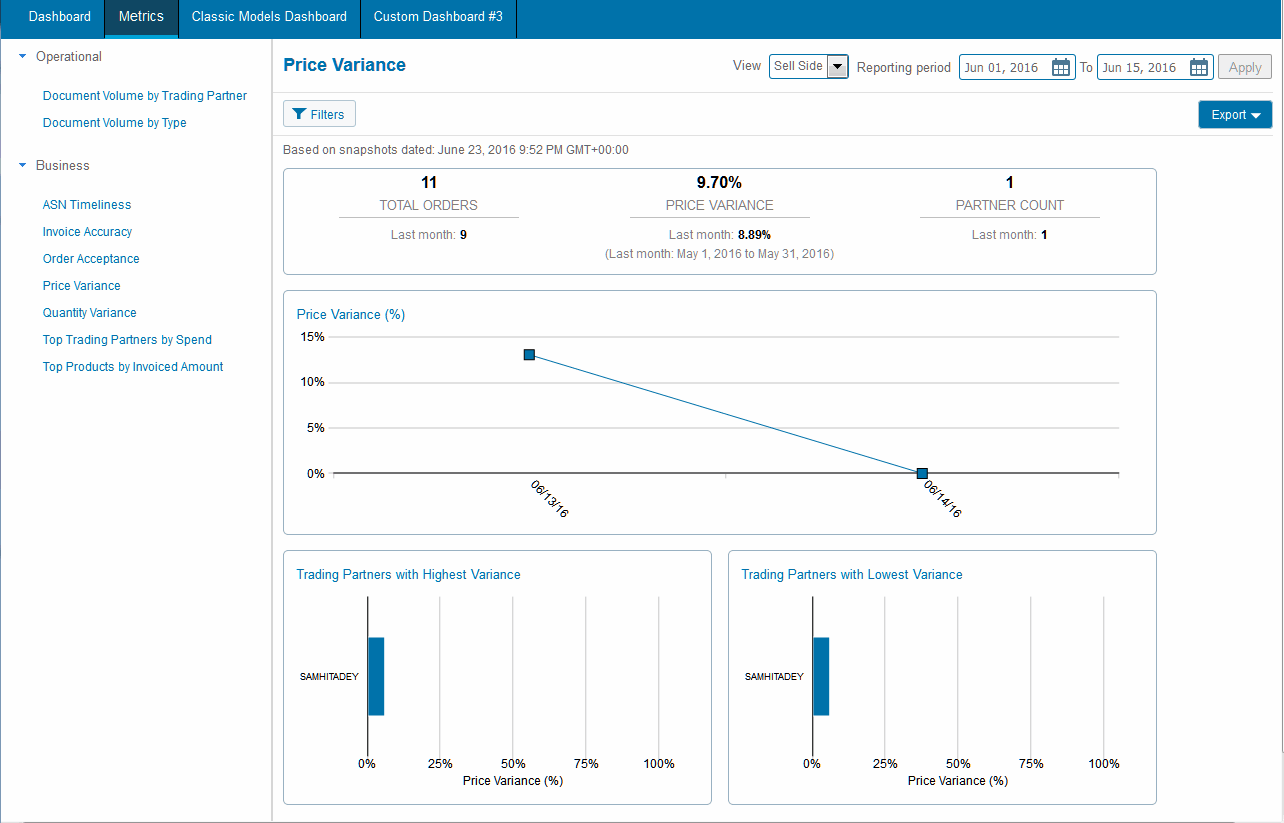View Top Trading Partners by Spend
The height and width of the screenshot is (823, 1284).
click(127, 340)
